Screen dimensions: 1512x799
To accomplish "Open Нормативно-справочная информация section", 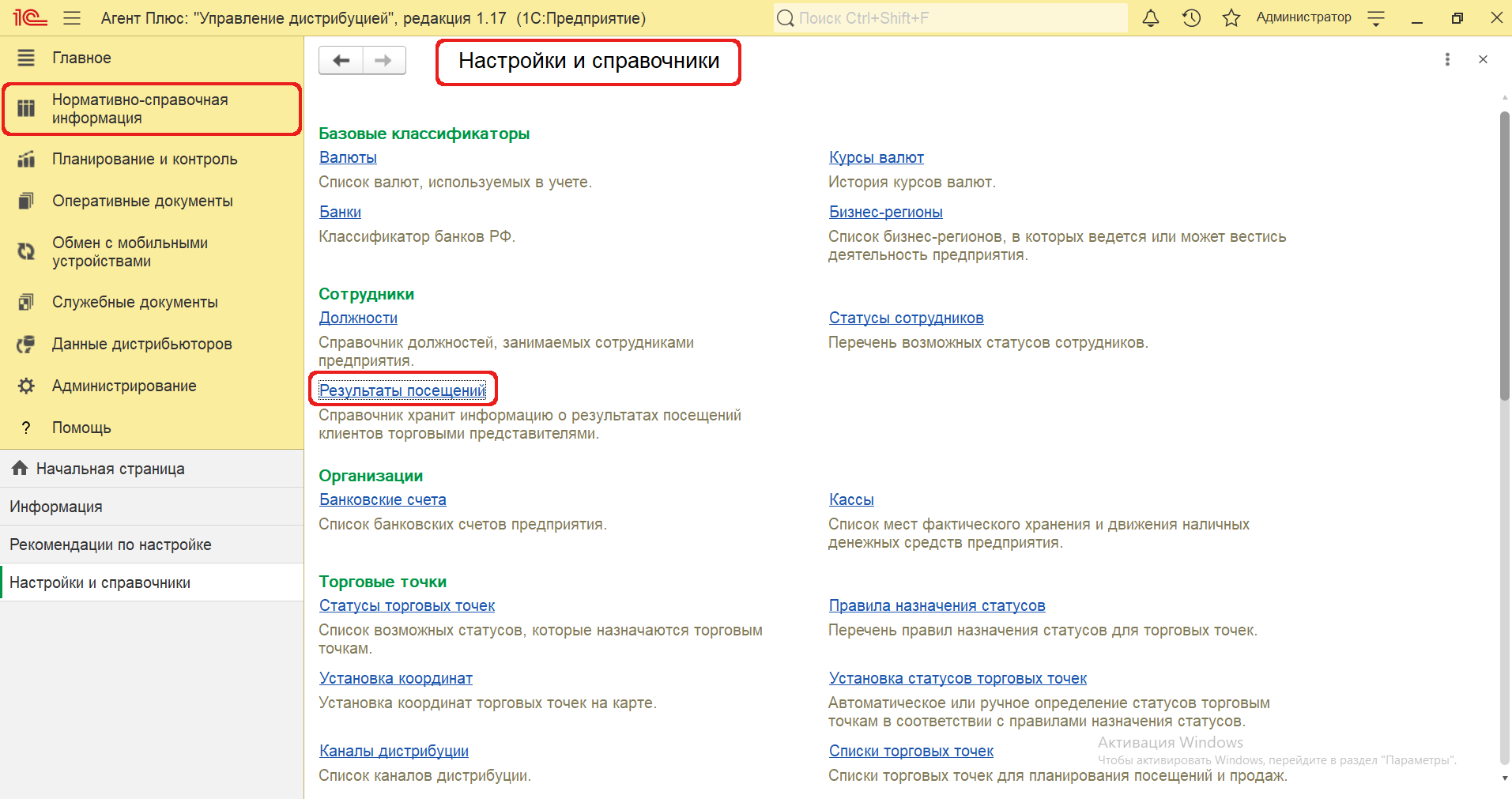I will tap(152, 109).
